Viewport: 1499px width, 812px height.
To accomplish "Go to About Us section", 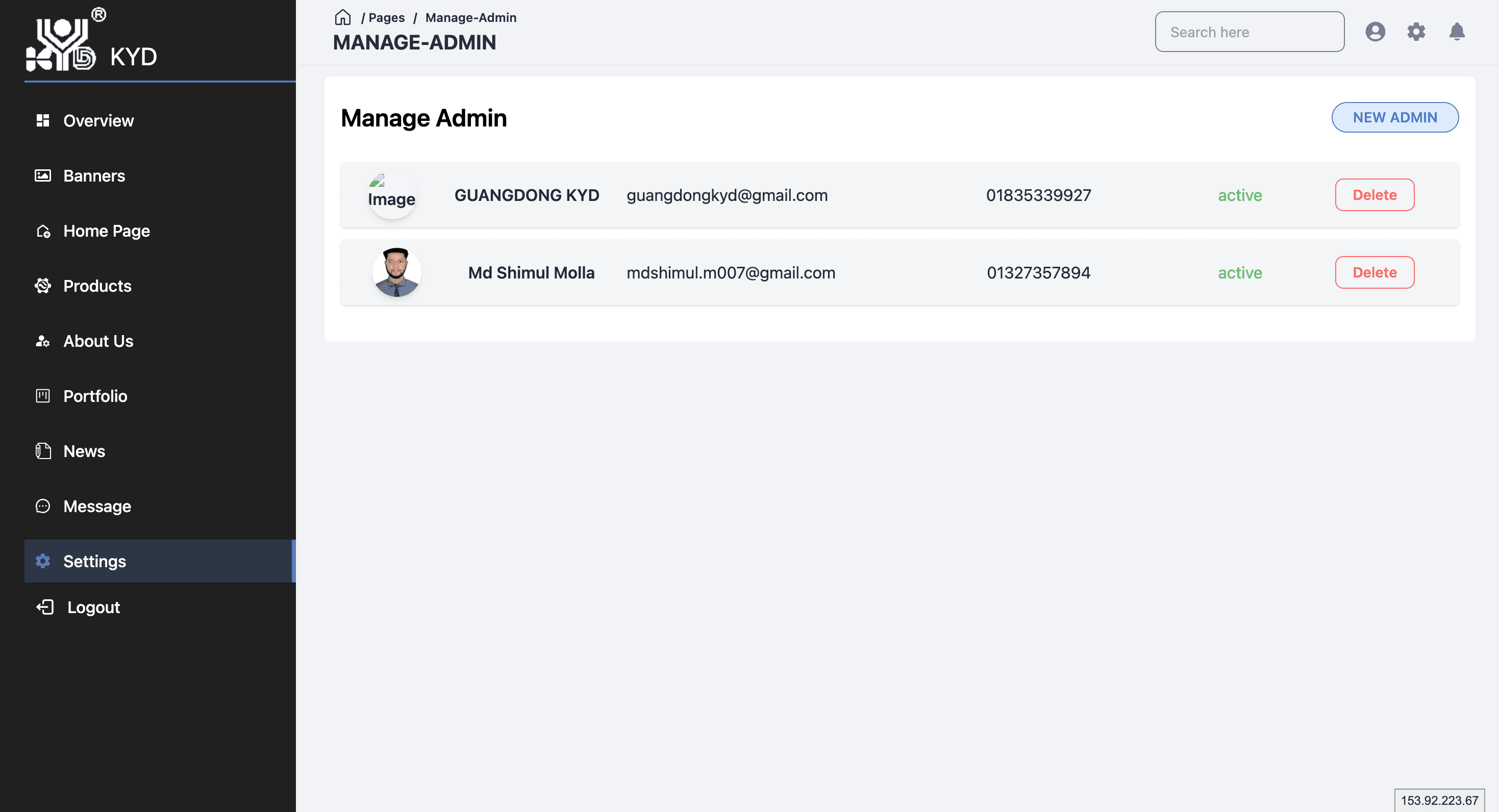I will [x=98, y=341].
